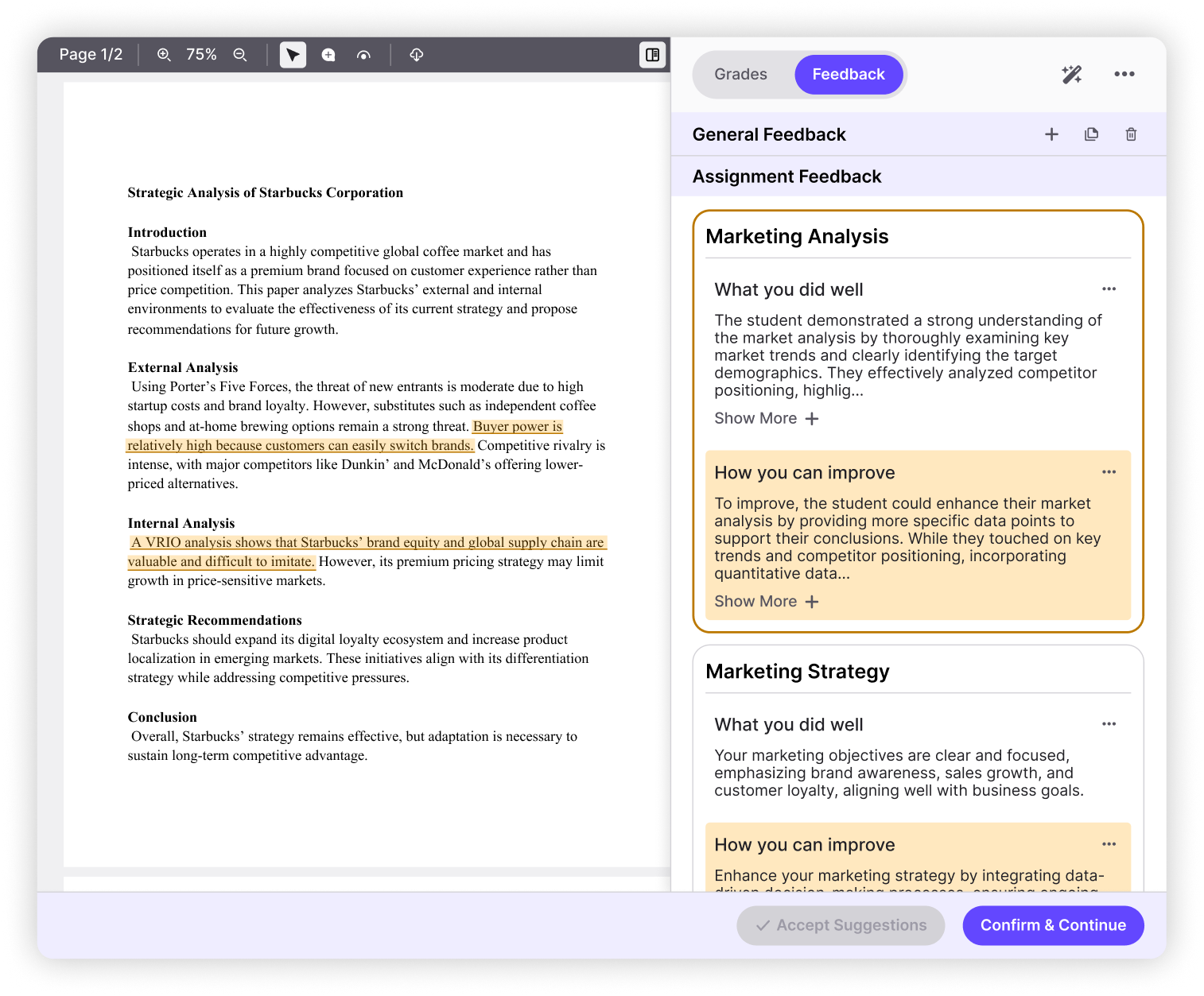Click the 'Strategic Recommendations' heading
Viewport: 1204px width, 996px height.
pyautogui.click(x=215, y=620)
